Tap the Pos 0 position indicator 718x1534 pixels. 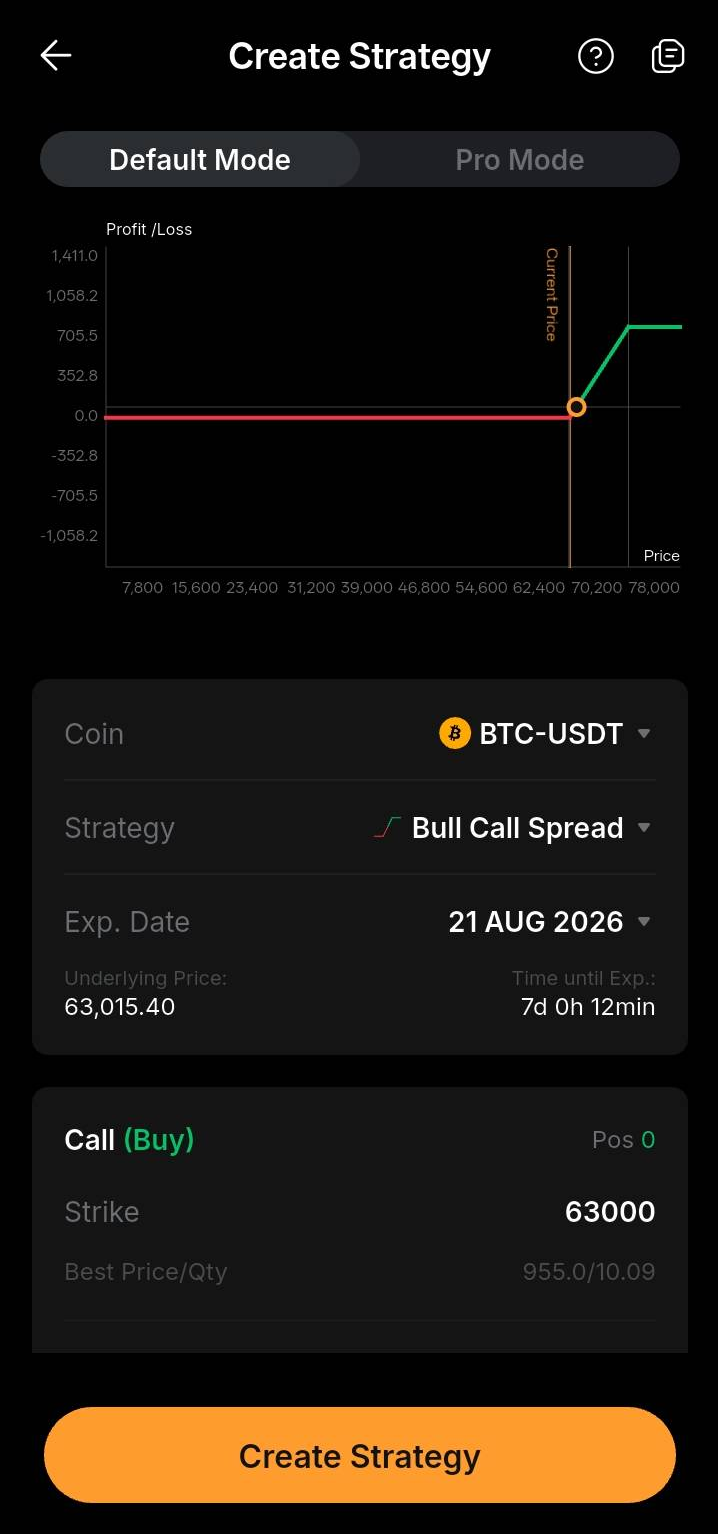point(624,1140)
